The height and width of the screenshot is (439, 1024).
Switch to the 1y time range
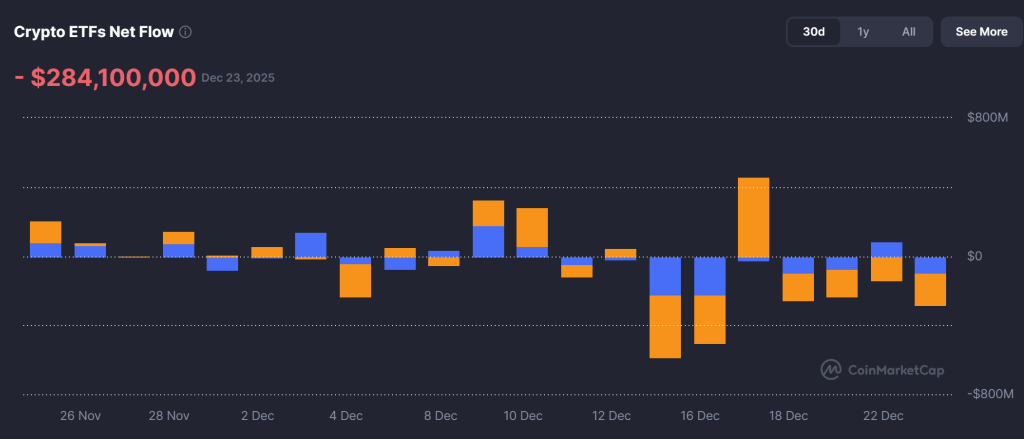click(x=863, y=32)
